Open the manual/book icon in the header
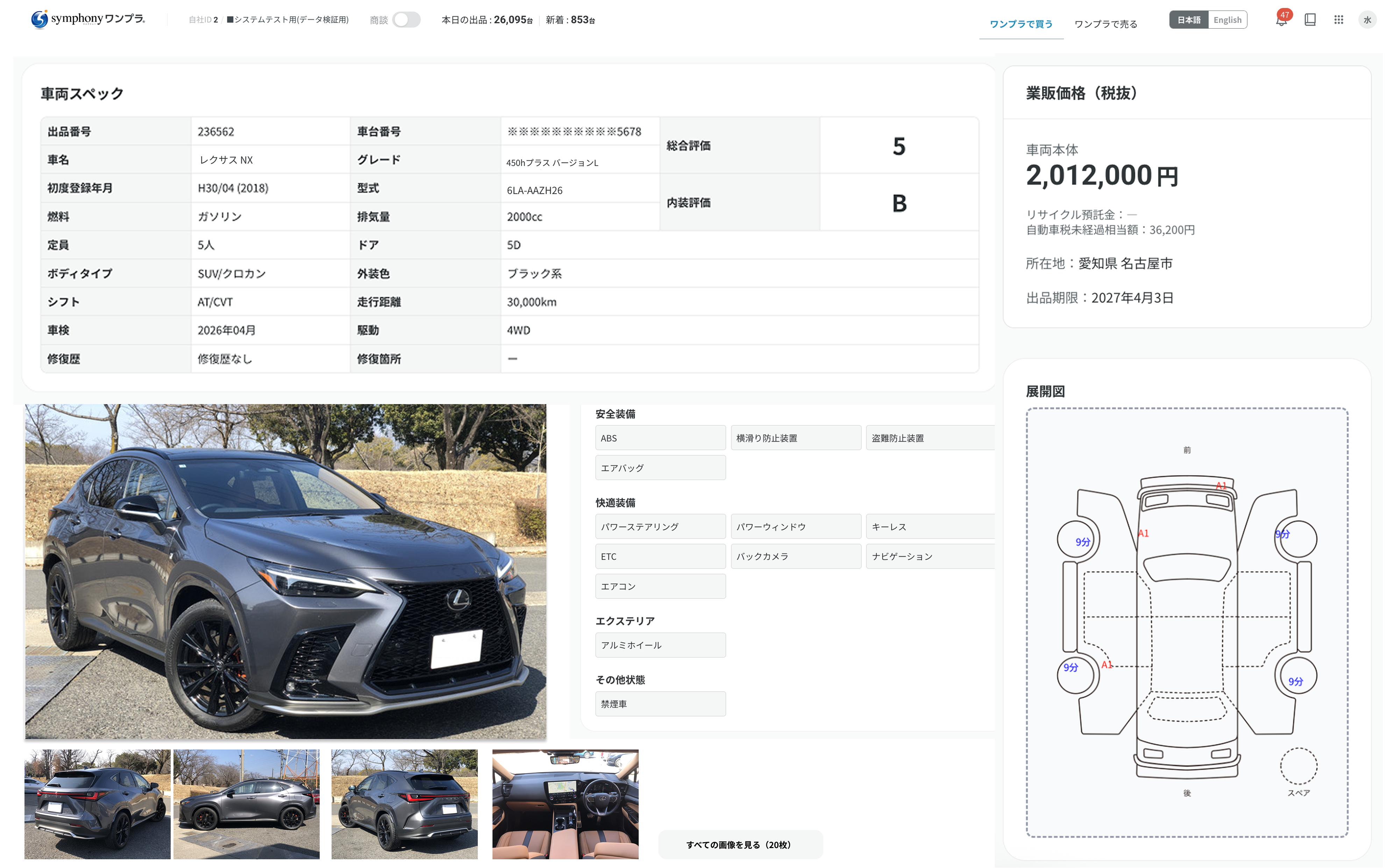The image size is (1397, 868). click(x=1310, y=20)
